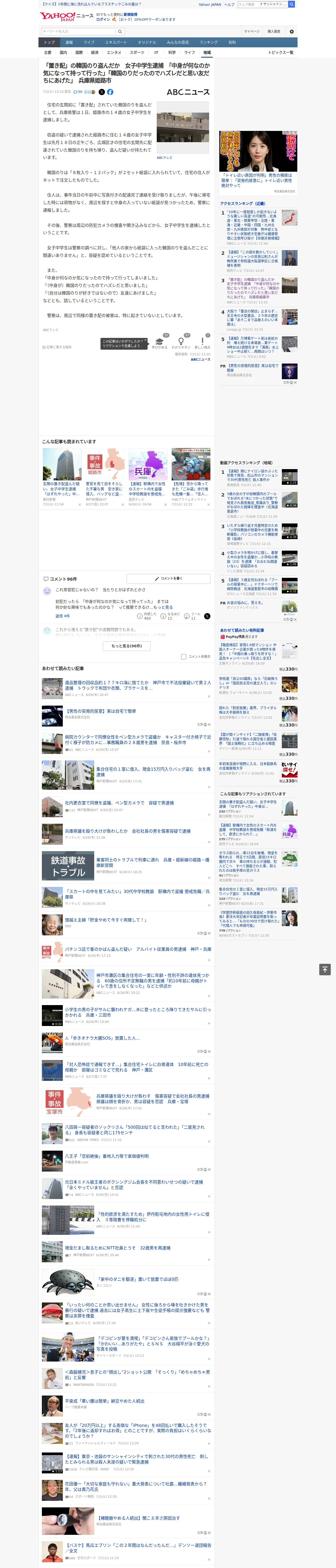Screen dimensions: 336x1568
Task: Click ABCニュース logo beside headline
Action: click(188, 92)
